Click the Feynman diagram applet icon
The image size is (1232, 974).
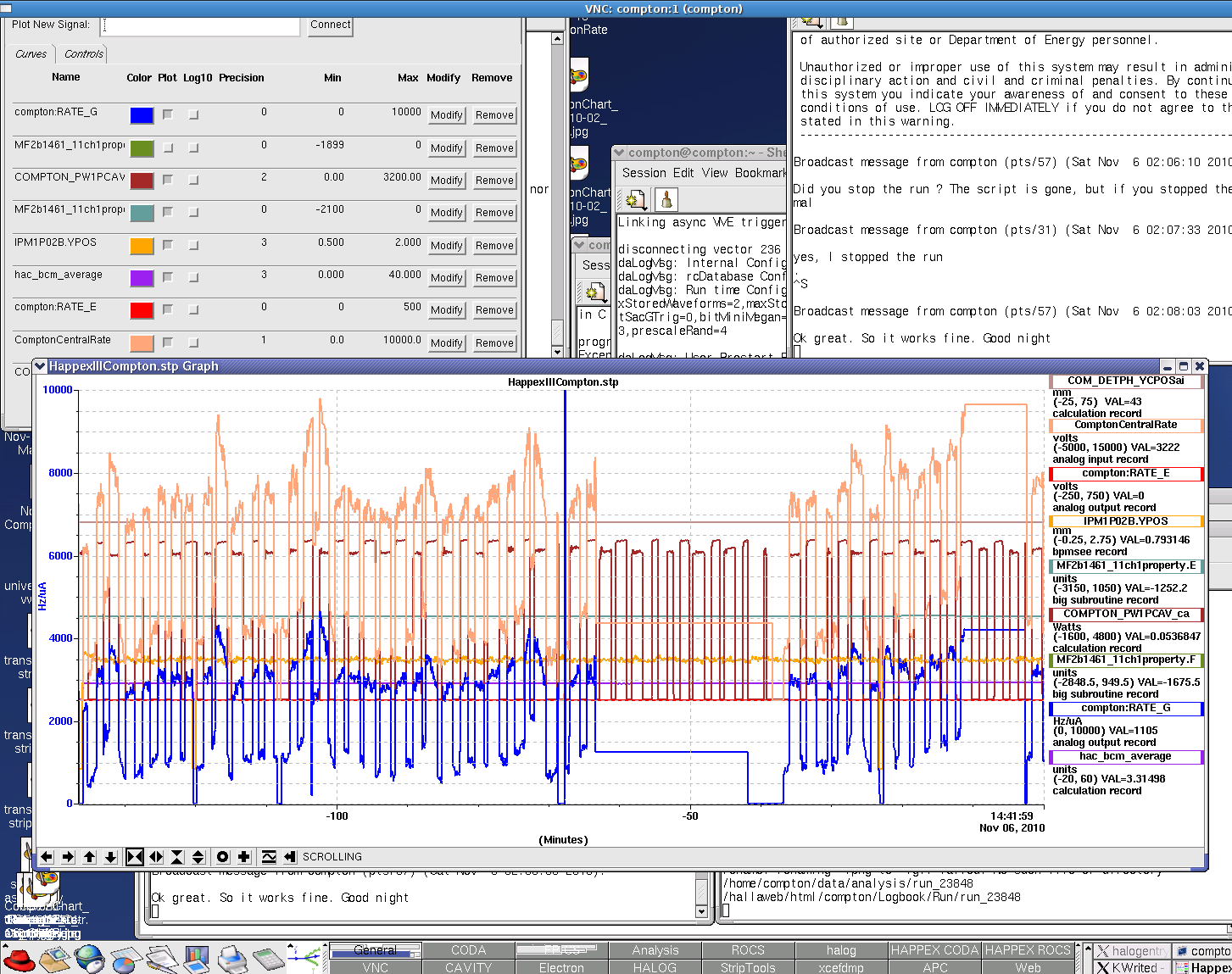[x=305, y=960]
